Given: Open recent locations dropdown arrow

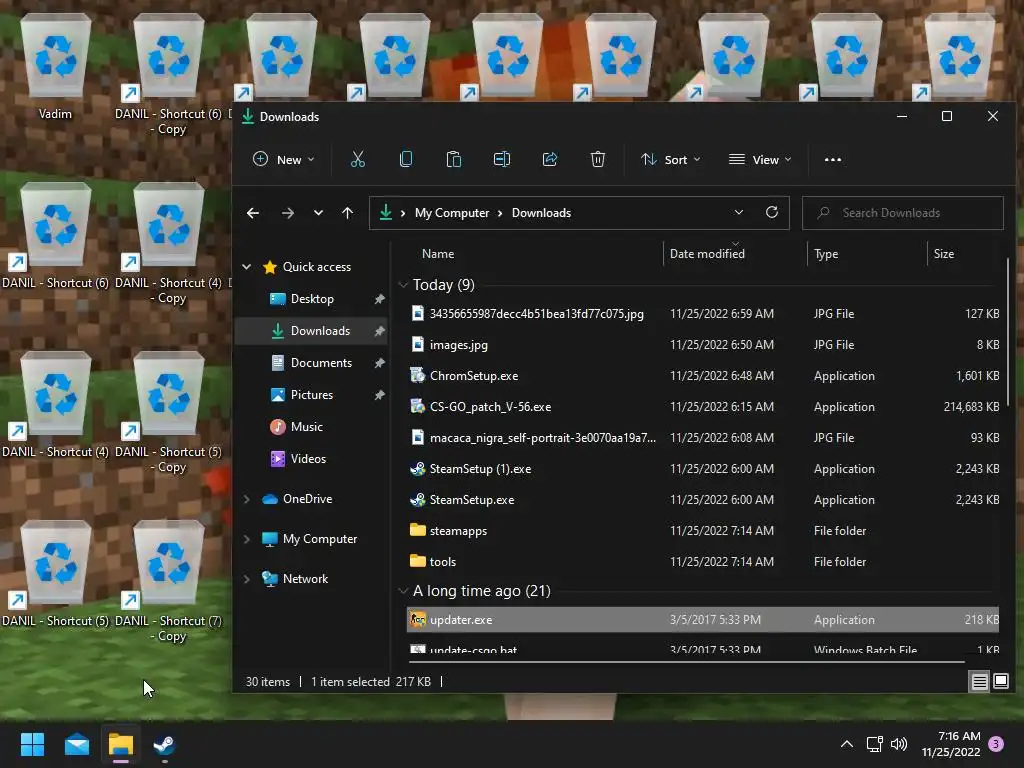Looking at the screenshot, I should [x=318, y=213].
